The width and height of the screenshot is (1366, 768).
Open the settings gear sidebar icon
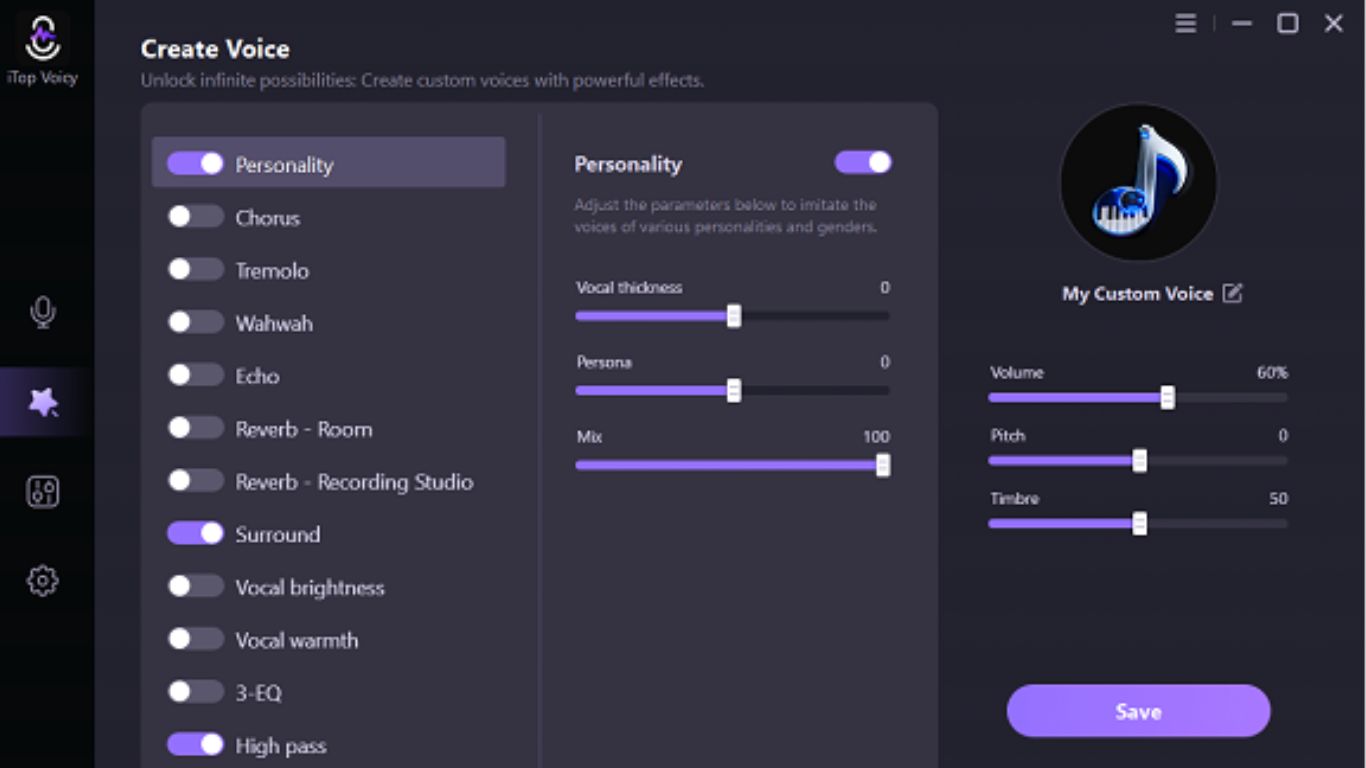[42, 580]
